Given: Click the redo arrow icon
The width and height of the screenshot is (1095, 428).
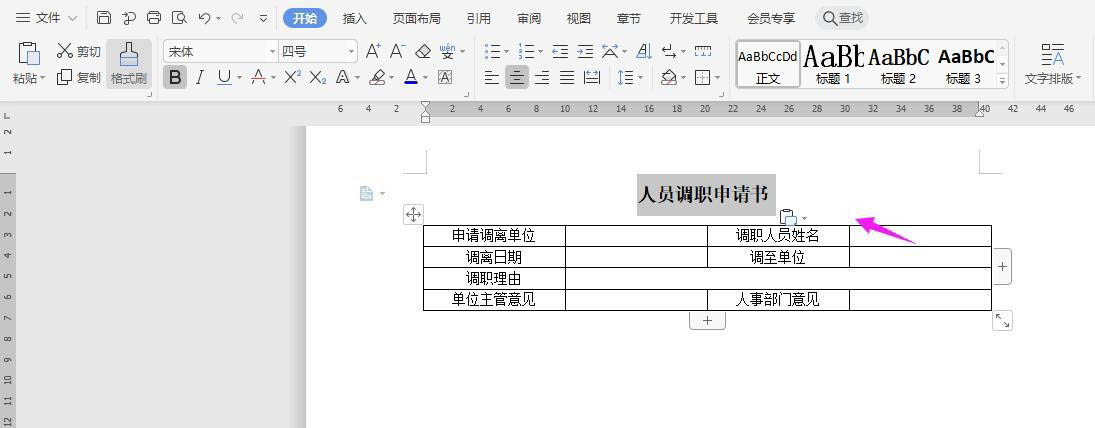Looking at the screenshot, I should coord(237,18).
